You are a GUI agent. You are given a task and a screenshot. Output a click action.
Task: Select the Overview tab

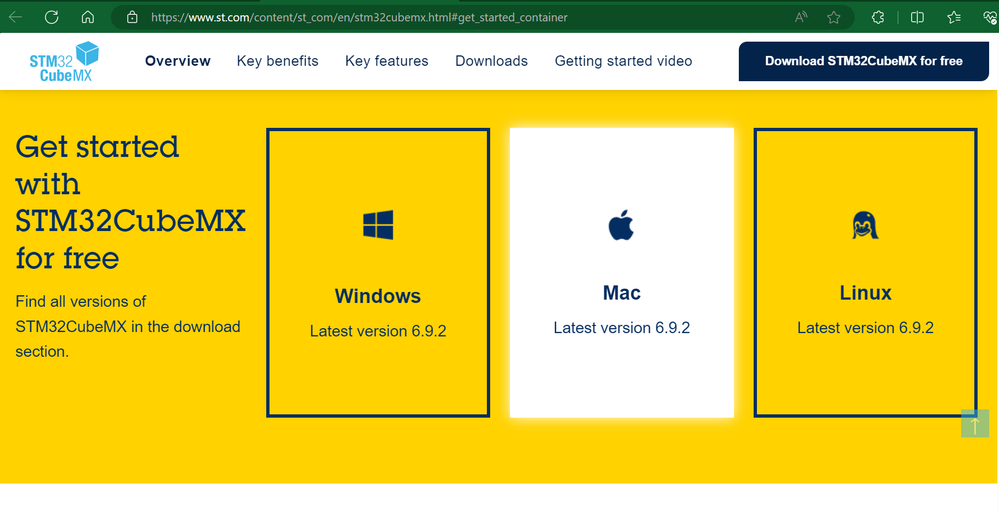click(178, 61)
